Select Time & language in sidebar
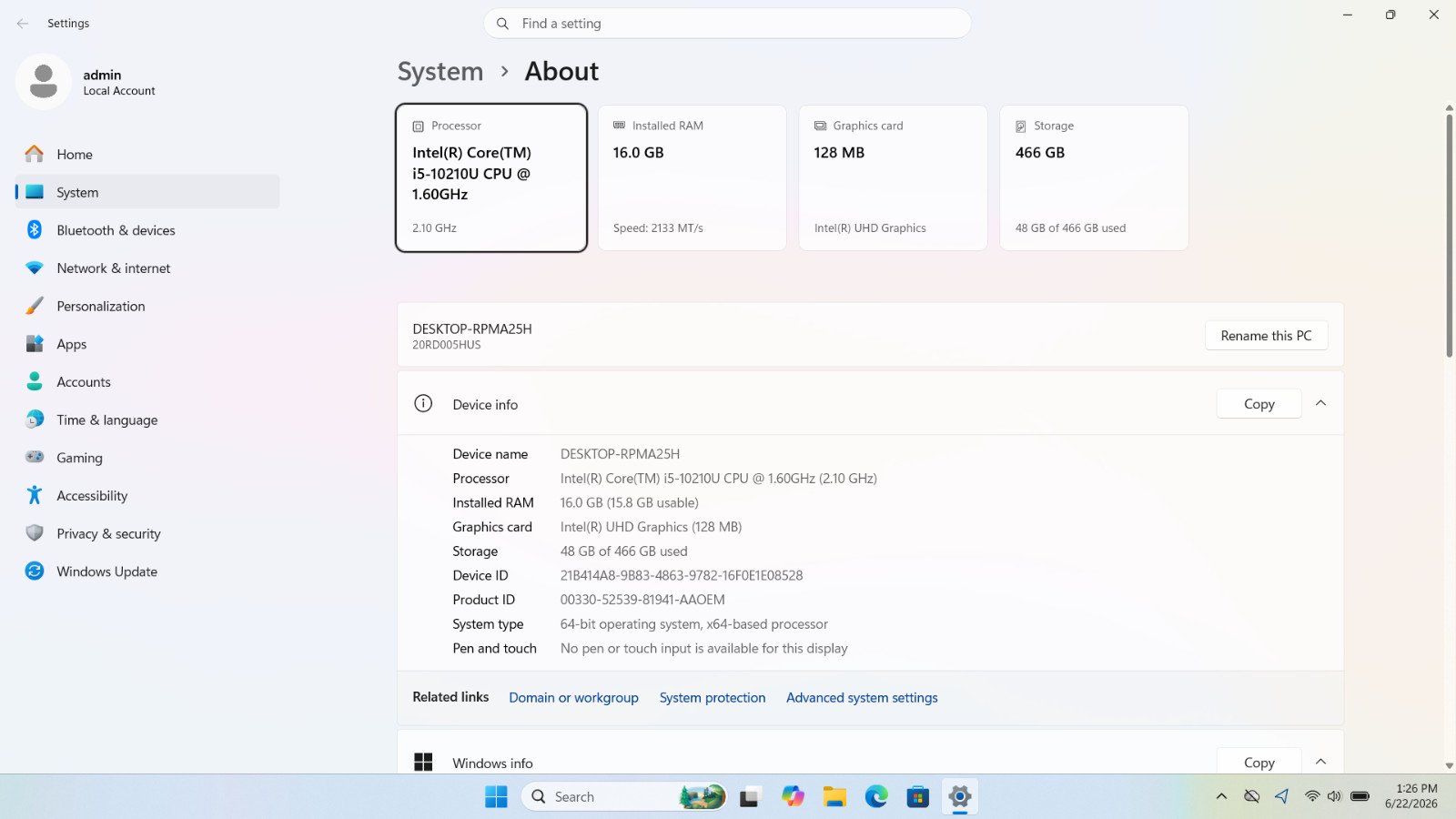The height and width of the screenshot is (819, 1456). point(147,420)
